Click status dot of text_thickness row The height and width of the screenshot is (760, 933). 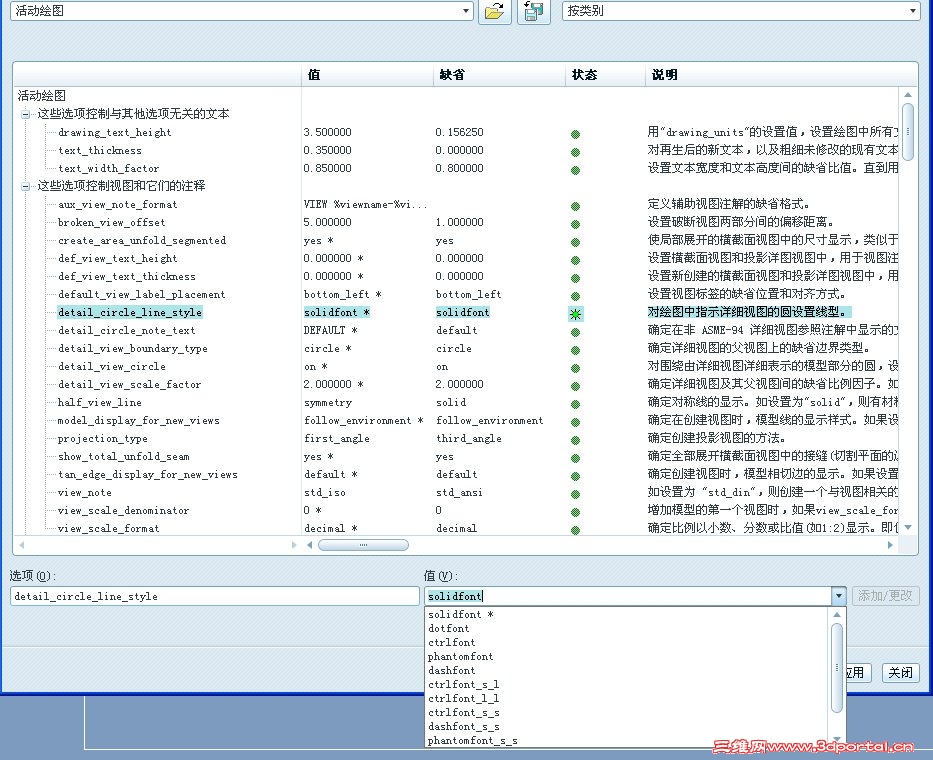point(575,152)
